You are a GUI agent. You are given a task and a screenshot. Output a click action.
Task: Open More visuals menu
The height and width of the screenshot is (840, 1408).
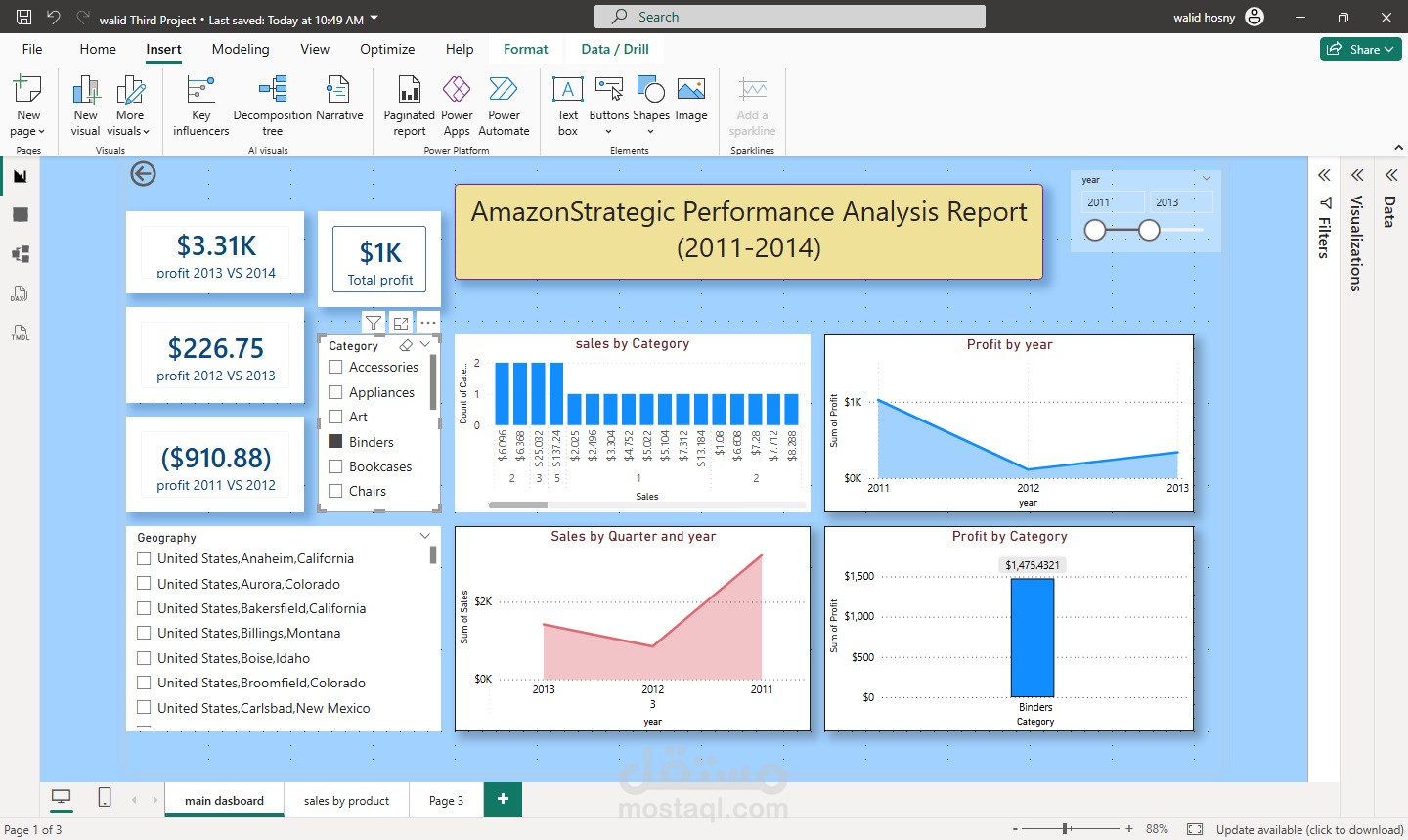click(x=129, y=107)
